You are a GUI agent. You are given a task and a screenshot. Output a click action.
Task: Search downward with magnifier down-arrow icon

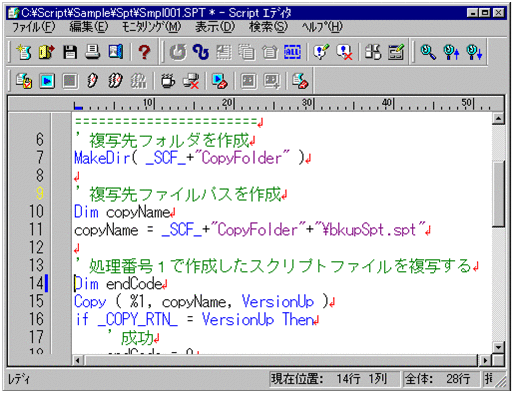[474, 52]
